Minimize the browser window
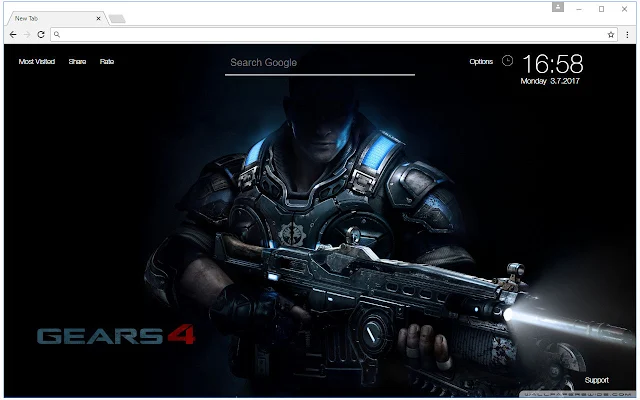 tap(579, 9)
